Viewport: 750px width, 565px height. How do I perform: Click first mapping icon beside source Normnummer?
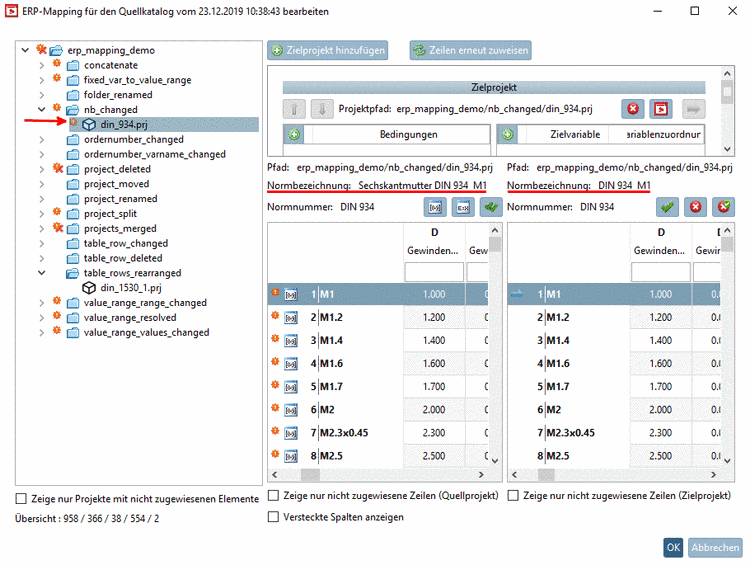click(435, 207)
